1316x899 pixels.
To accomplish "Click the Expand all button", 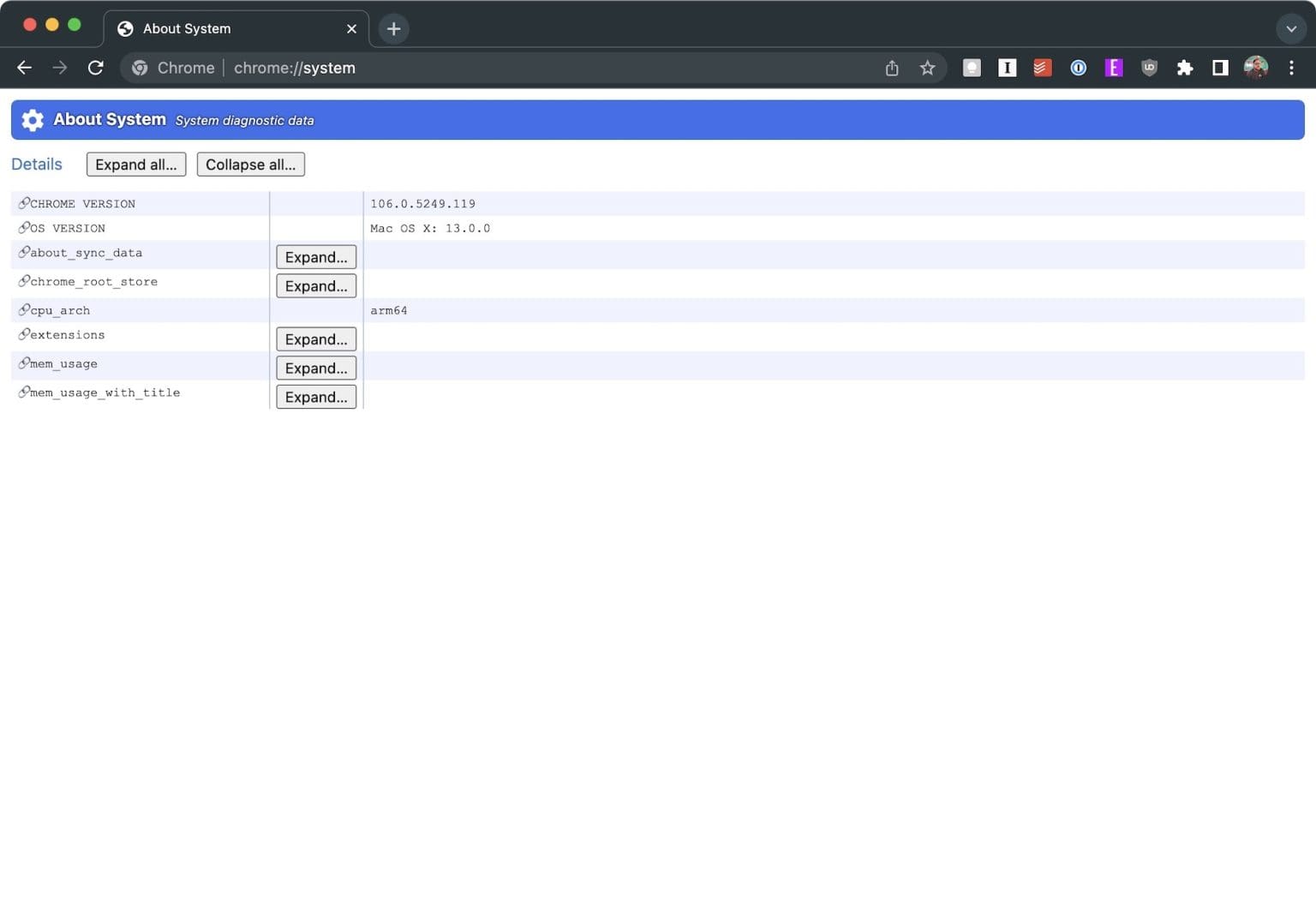I will [136, 165].
